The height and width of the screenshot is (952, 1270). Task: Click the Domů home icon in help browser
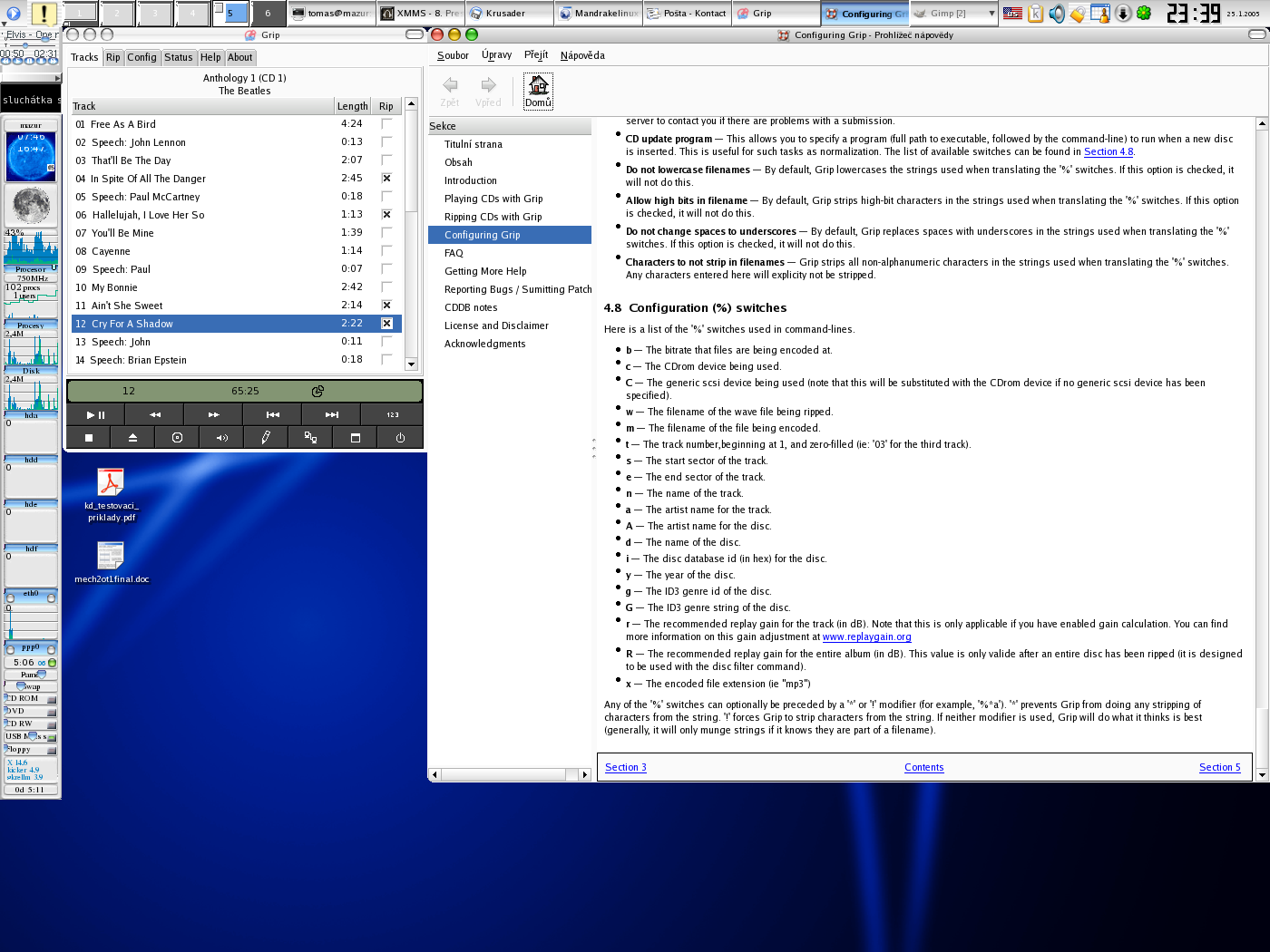(538, 92)
